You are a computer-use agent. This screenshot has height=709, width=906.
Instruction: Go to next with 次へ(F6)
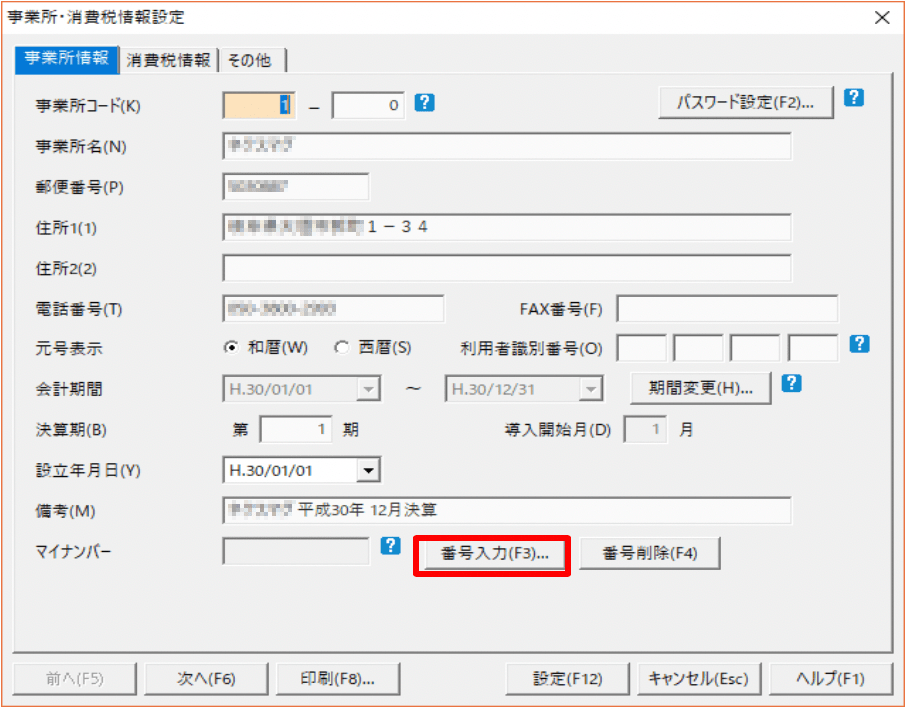pos(206,678)
